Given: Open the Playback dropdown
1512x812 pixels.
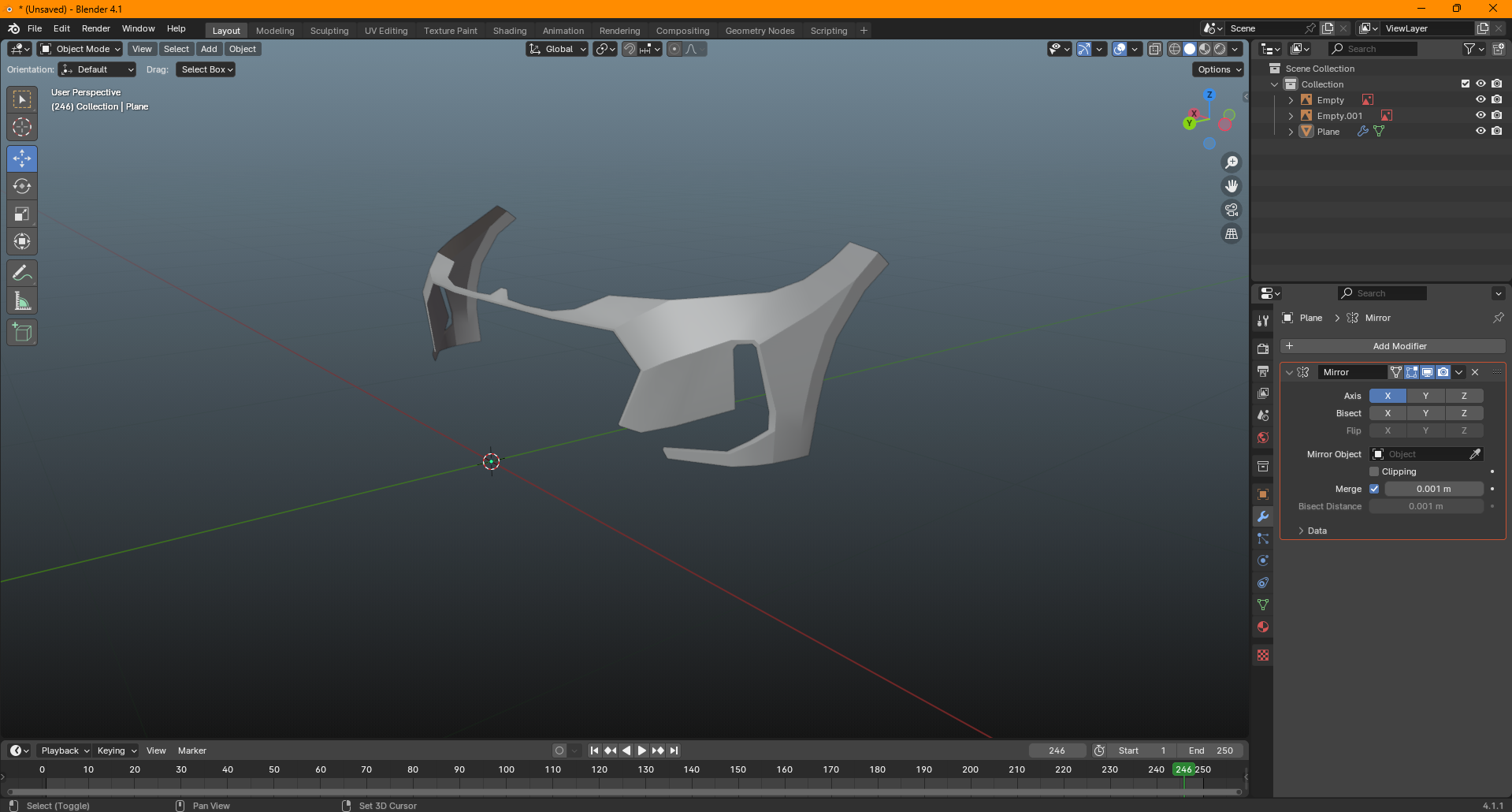Looking at the screenshot, I should click(x=65, y=751).
